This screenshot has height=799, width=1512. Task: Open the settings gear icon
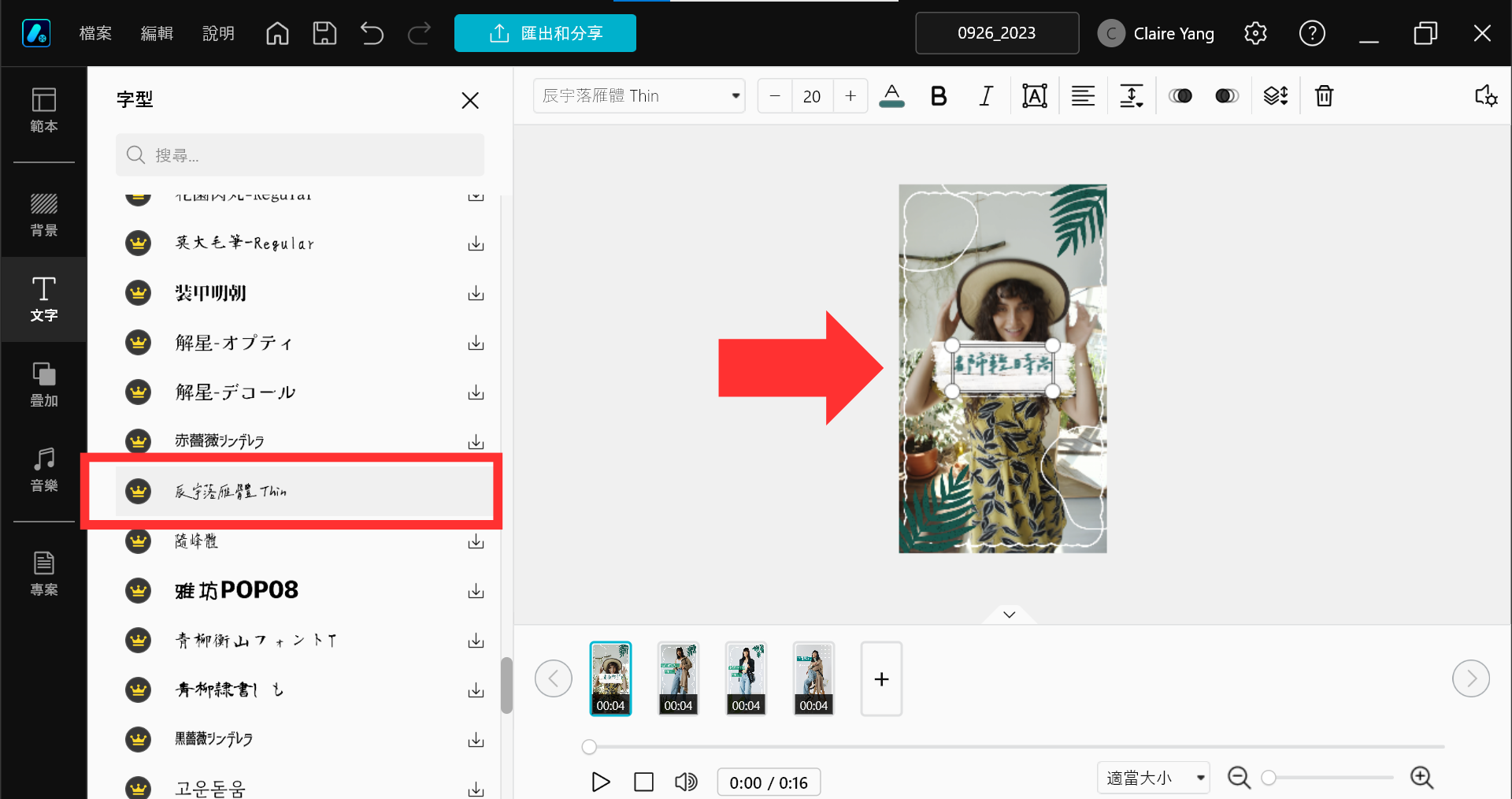point(1255,33)
